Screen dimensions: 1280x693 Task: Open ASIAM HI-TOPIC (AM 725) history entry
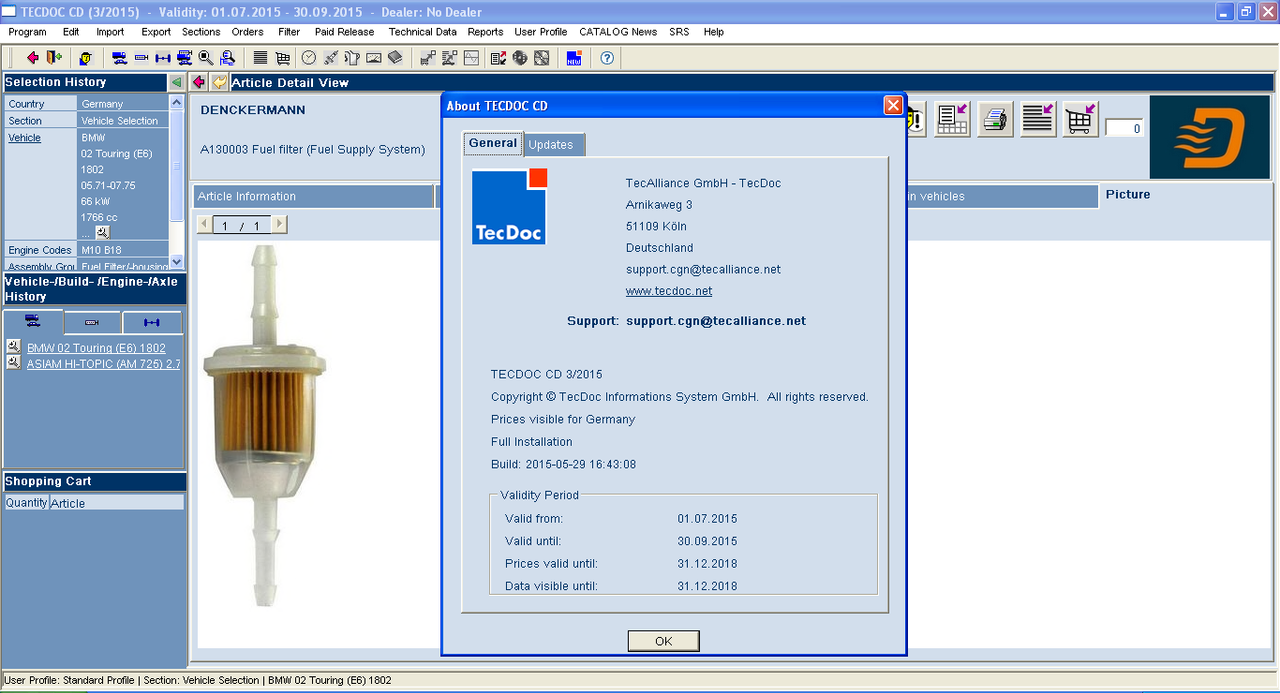(x=103, y=363)
